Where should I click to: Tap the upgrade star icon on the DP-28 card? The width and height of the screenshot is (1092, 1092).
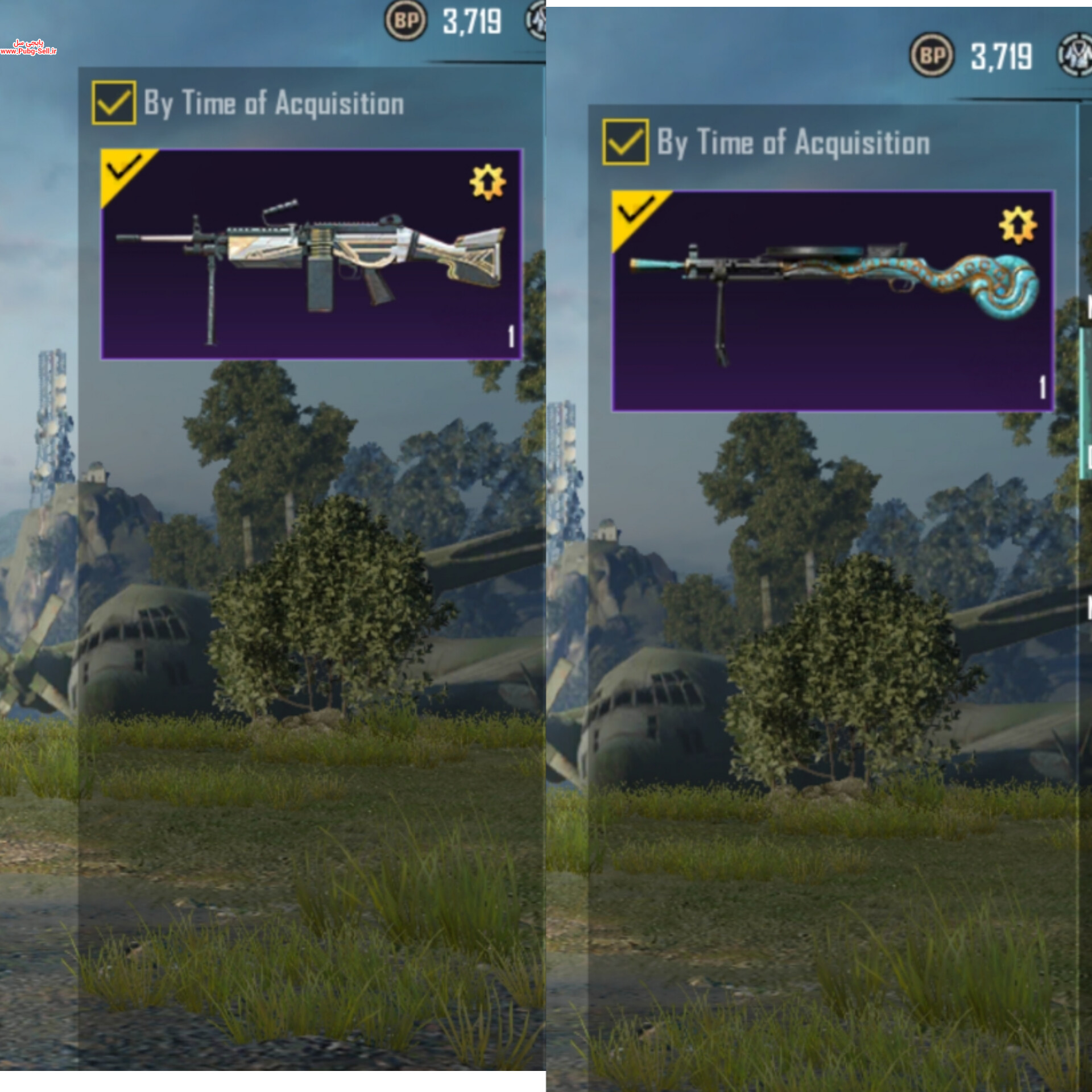tap(1018, 226)
